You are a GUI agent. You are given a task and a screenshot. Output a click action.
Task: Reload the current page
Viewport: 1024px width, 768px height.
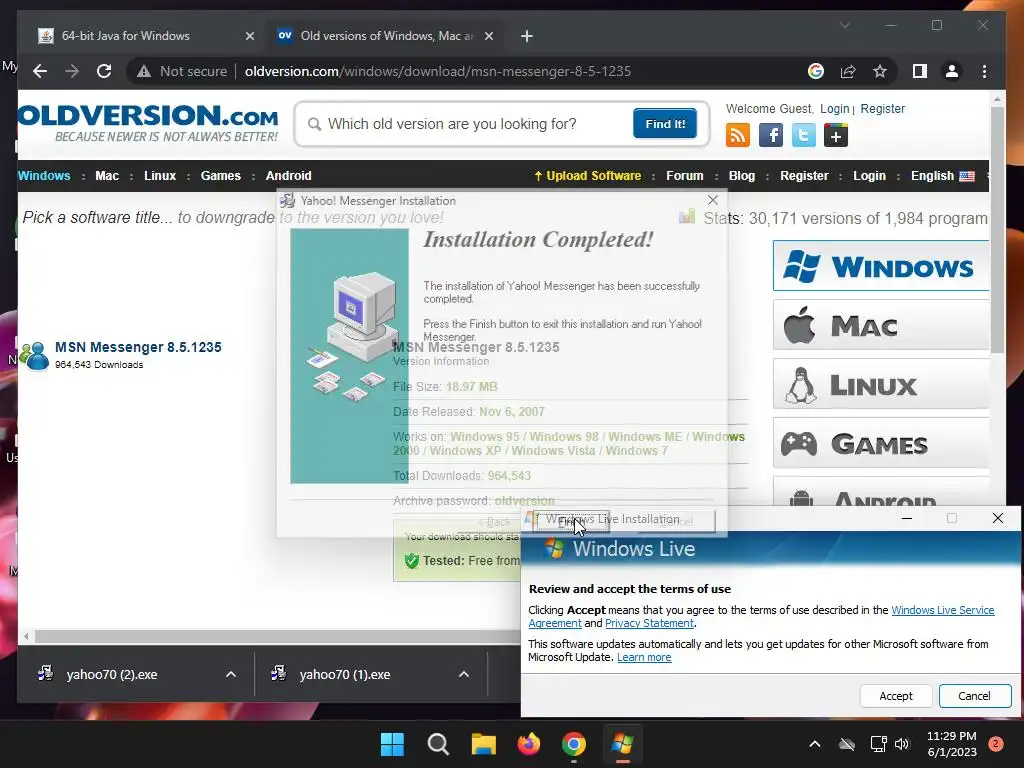(x=104, y=71)
